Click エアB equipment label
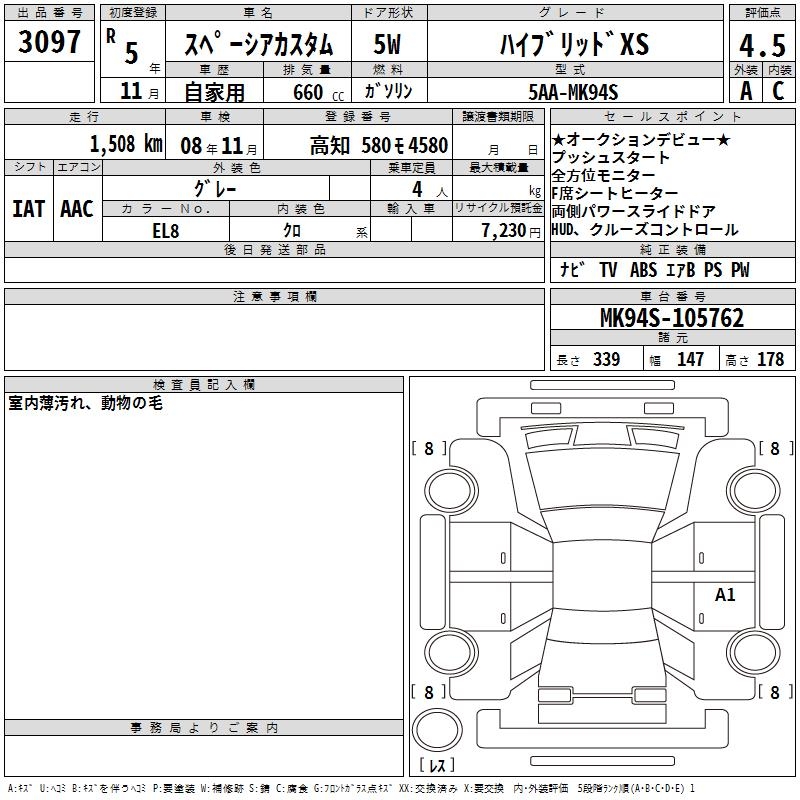 tap(681, 270)
